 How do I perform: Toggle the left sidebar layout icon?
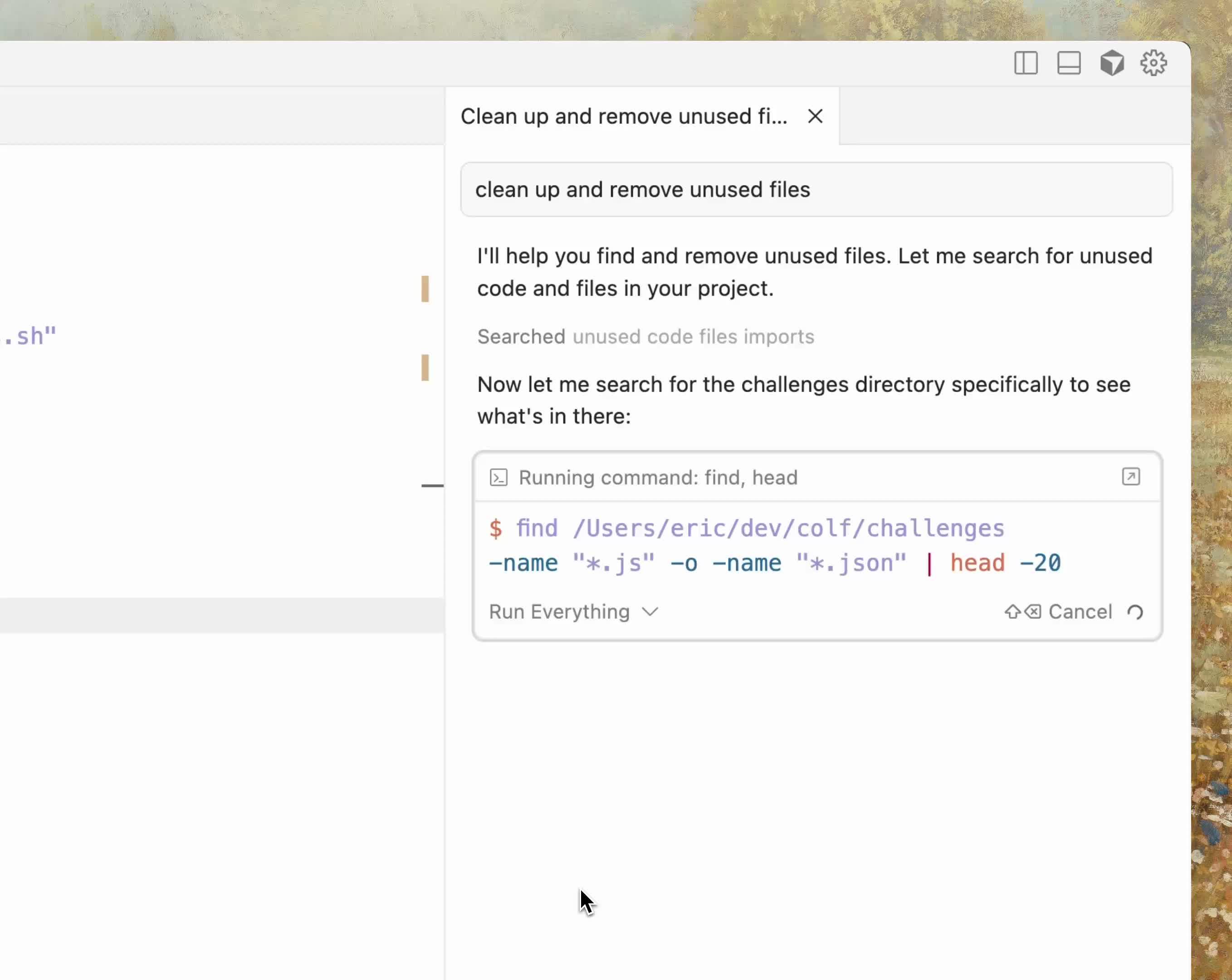(x=1025, y=63)
